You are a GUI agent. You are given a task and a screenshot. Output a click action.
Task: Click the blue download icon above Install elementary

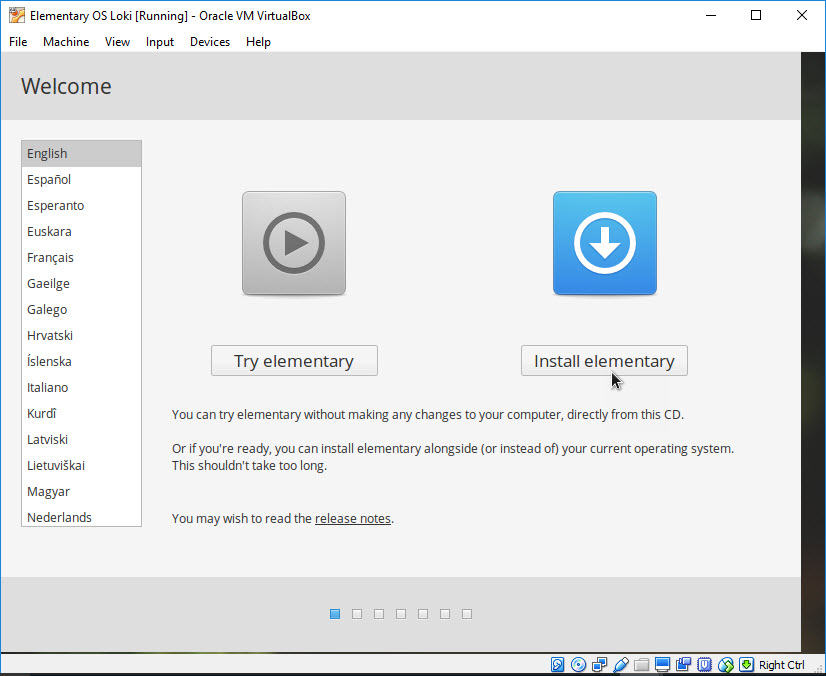coord(605,243)
